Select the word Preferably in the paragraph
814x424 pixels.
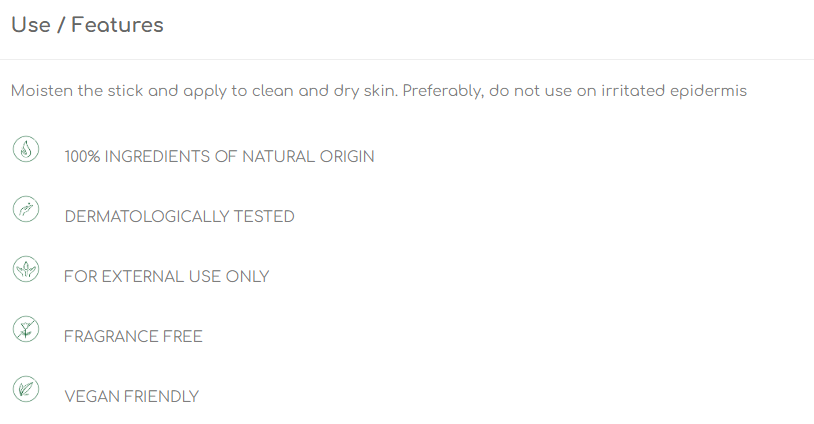443,92
